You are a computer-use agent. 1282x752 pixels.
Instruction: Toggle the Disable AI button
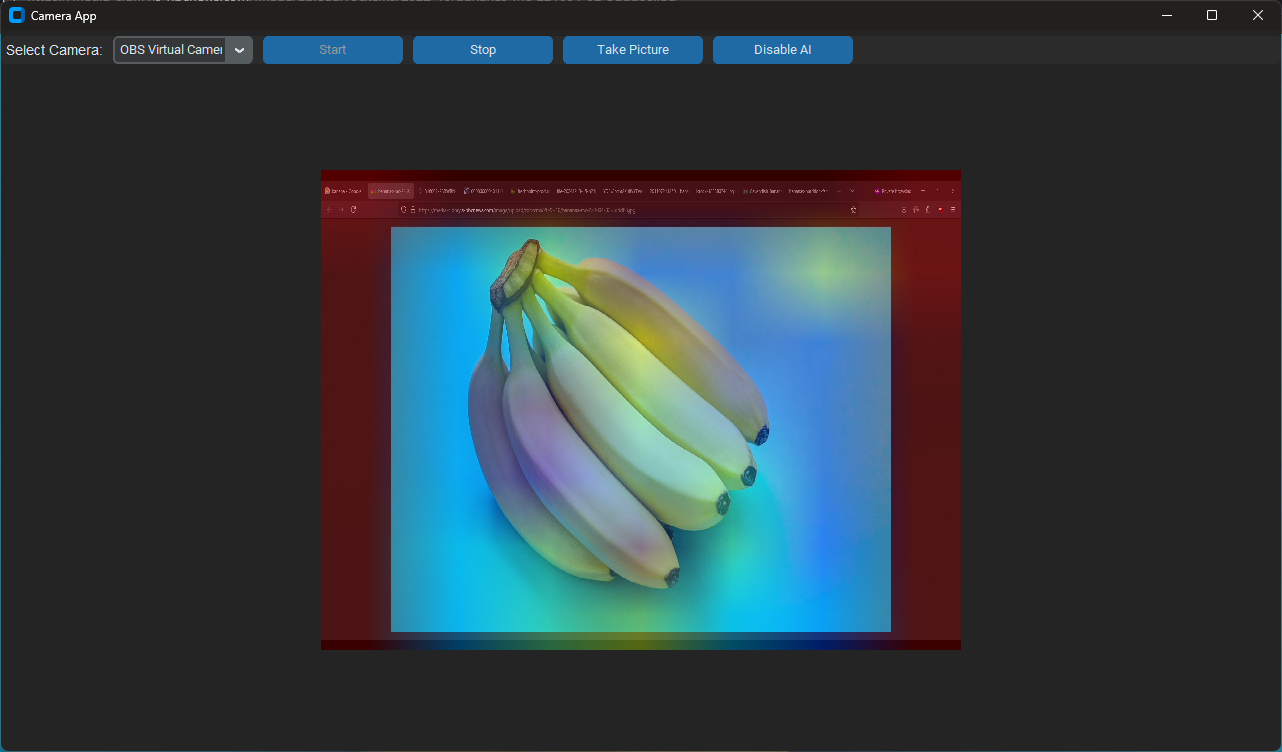(x=782, y=50)
